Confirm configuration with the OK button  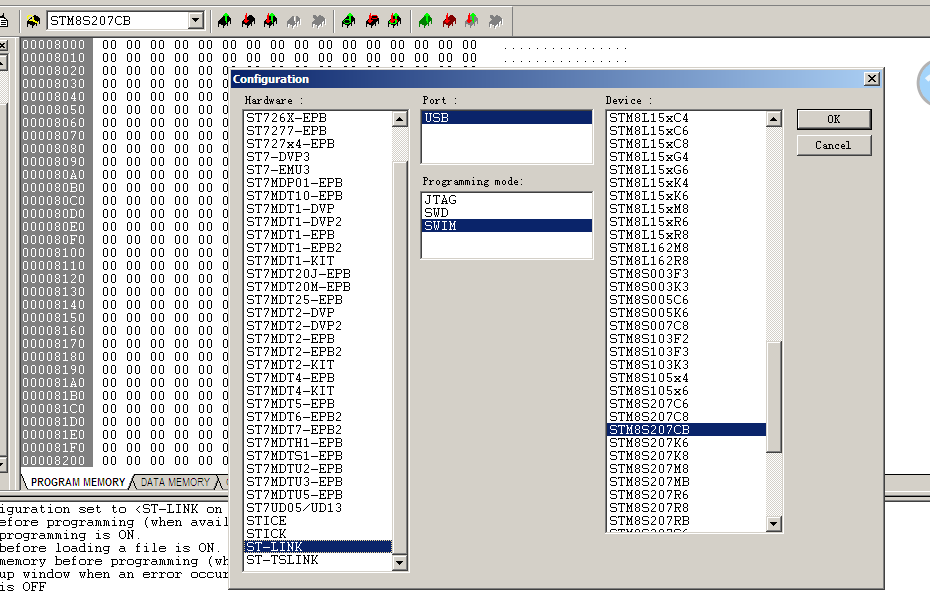(x=834, y=119)
